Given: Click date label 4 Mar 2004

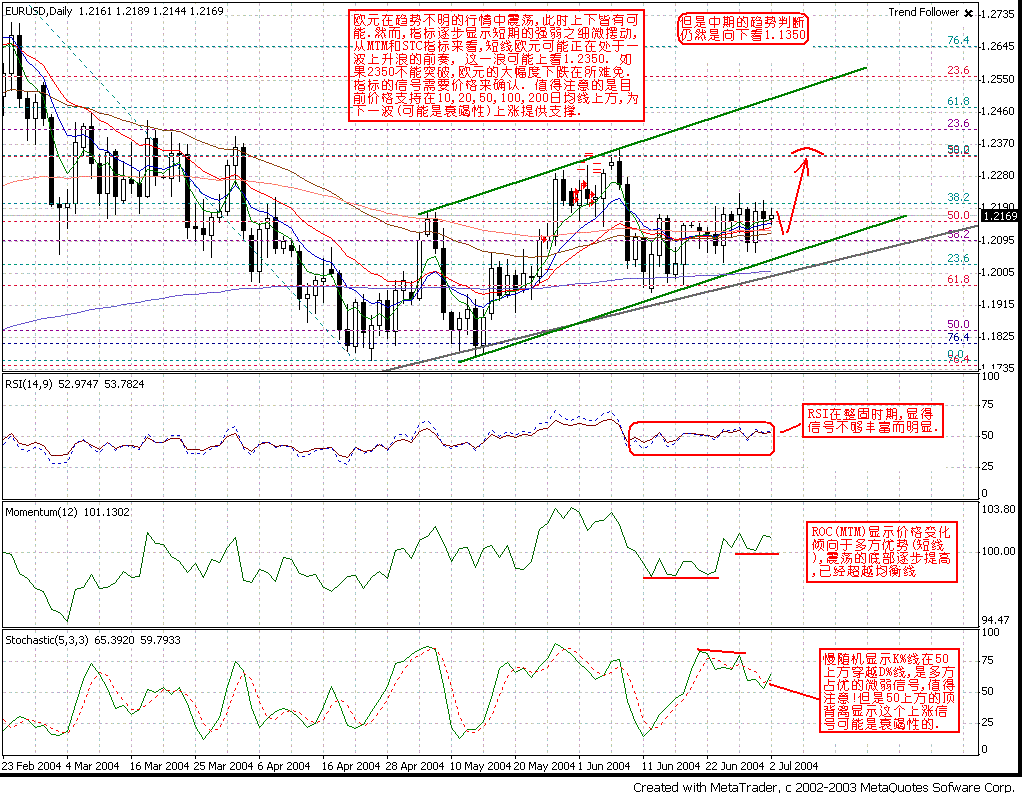Looking at the screenshot, I should tap(93, 766).
